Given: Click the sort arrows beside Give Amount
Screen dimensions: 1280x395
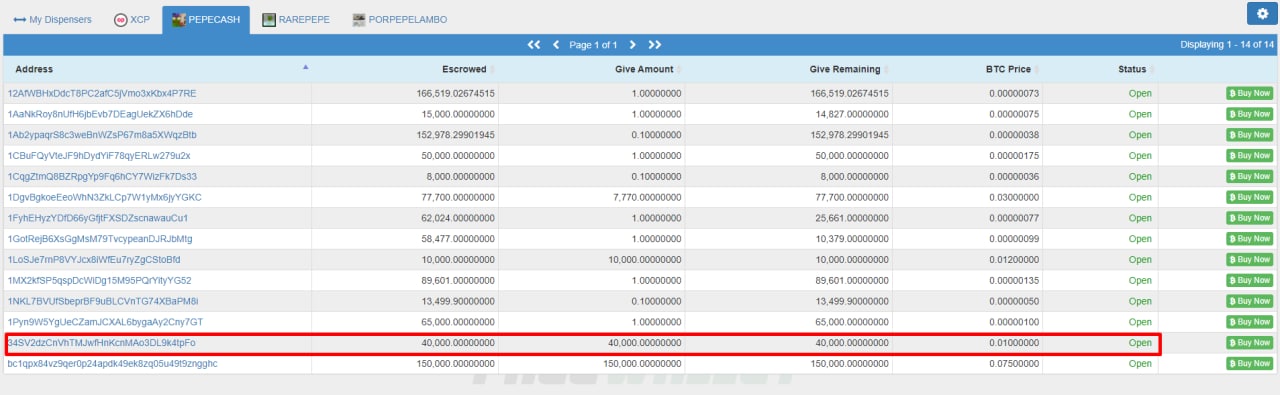Looking at the screenshot, I should click(x=679, y=69).
